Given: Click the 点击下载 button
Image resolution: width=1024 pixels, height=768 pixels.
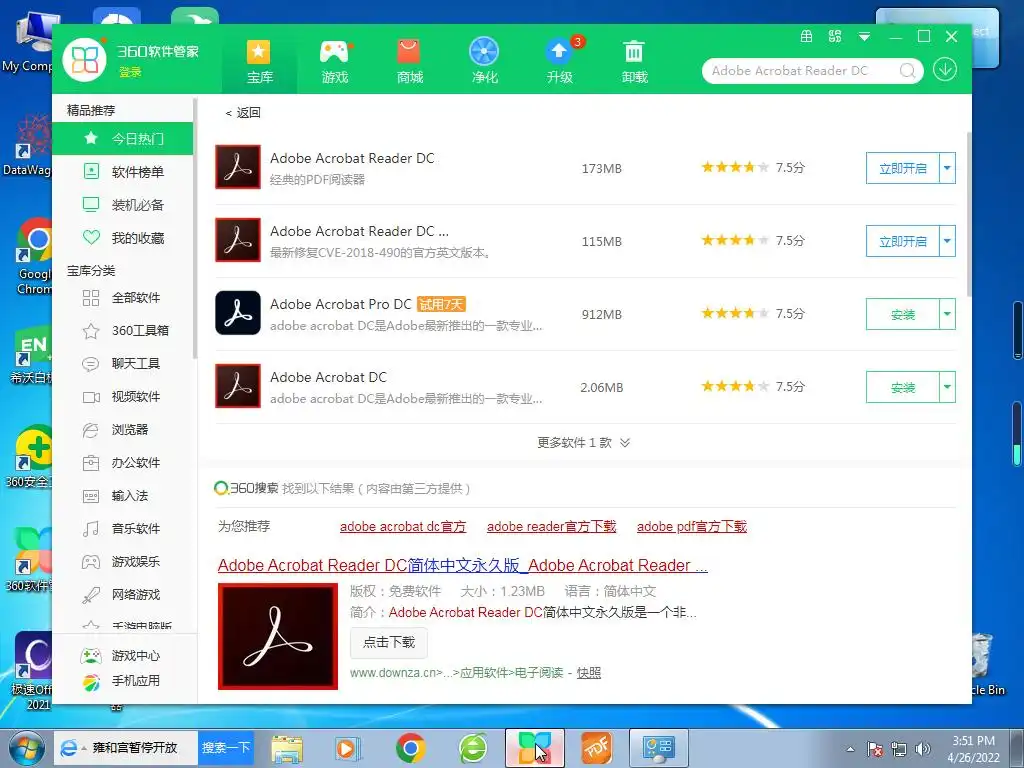Looking at the screenshot, I should point(389,643).
